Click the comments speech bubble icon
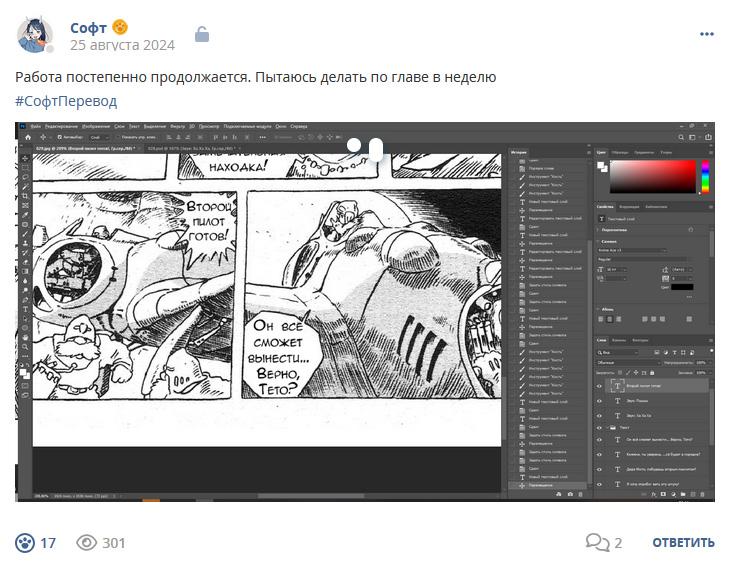730x568 pixels. [597, 542]
